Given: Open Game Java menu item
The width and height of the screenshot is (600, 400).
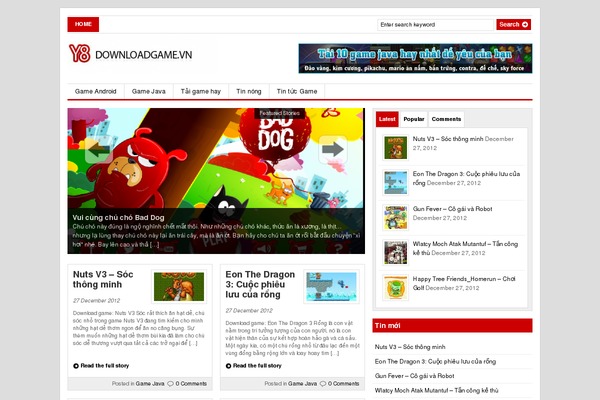Looking at the screenshot, I should point(148,91).
